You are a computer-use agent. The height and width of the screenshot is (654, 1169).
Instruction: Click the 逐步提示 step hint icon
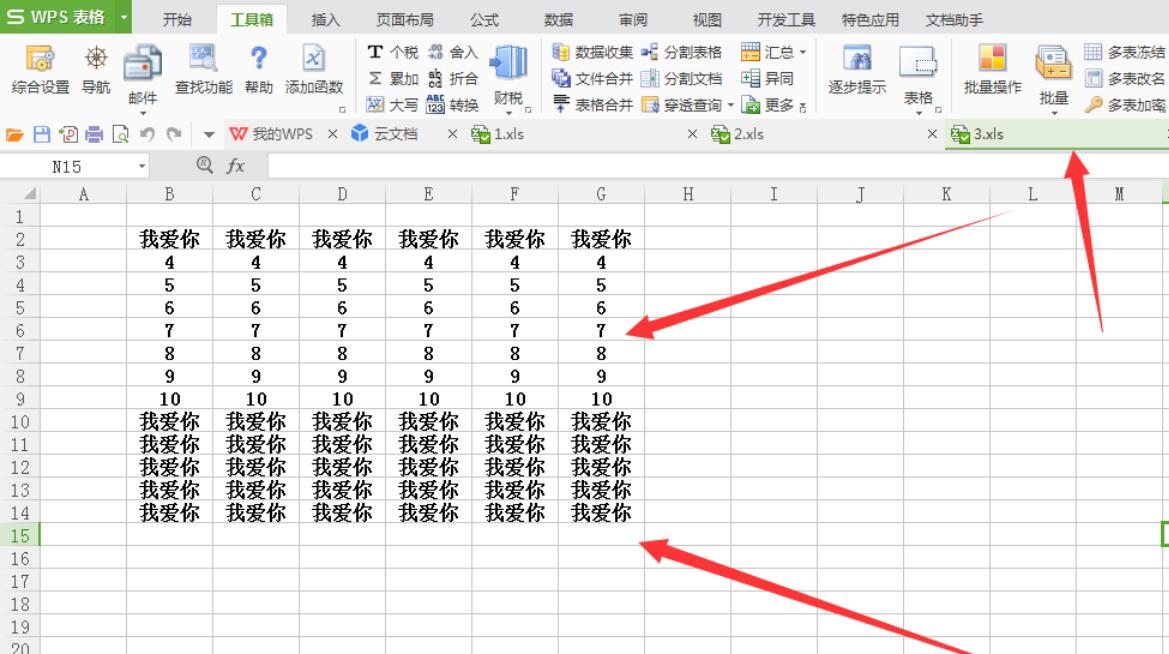click(x=857, y=69)
